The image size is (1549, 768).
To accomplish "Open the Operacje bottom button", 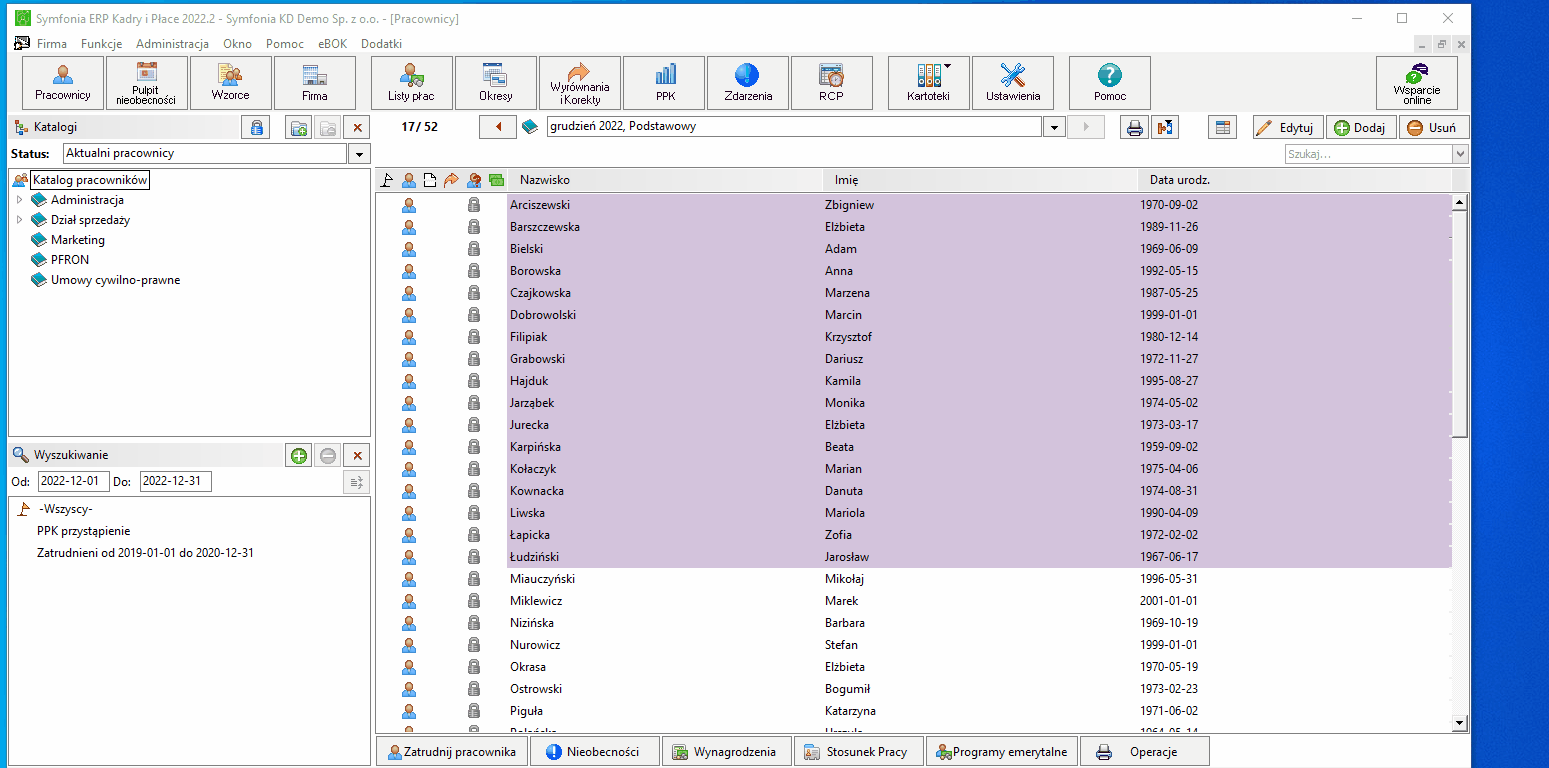I will pos(1145,752).
